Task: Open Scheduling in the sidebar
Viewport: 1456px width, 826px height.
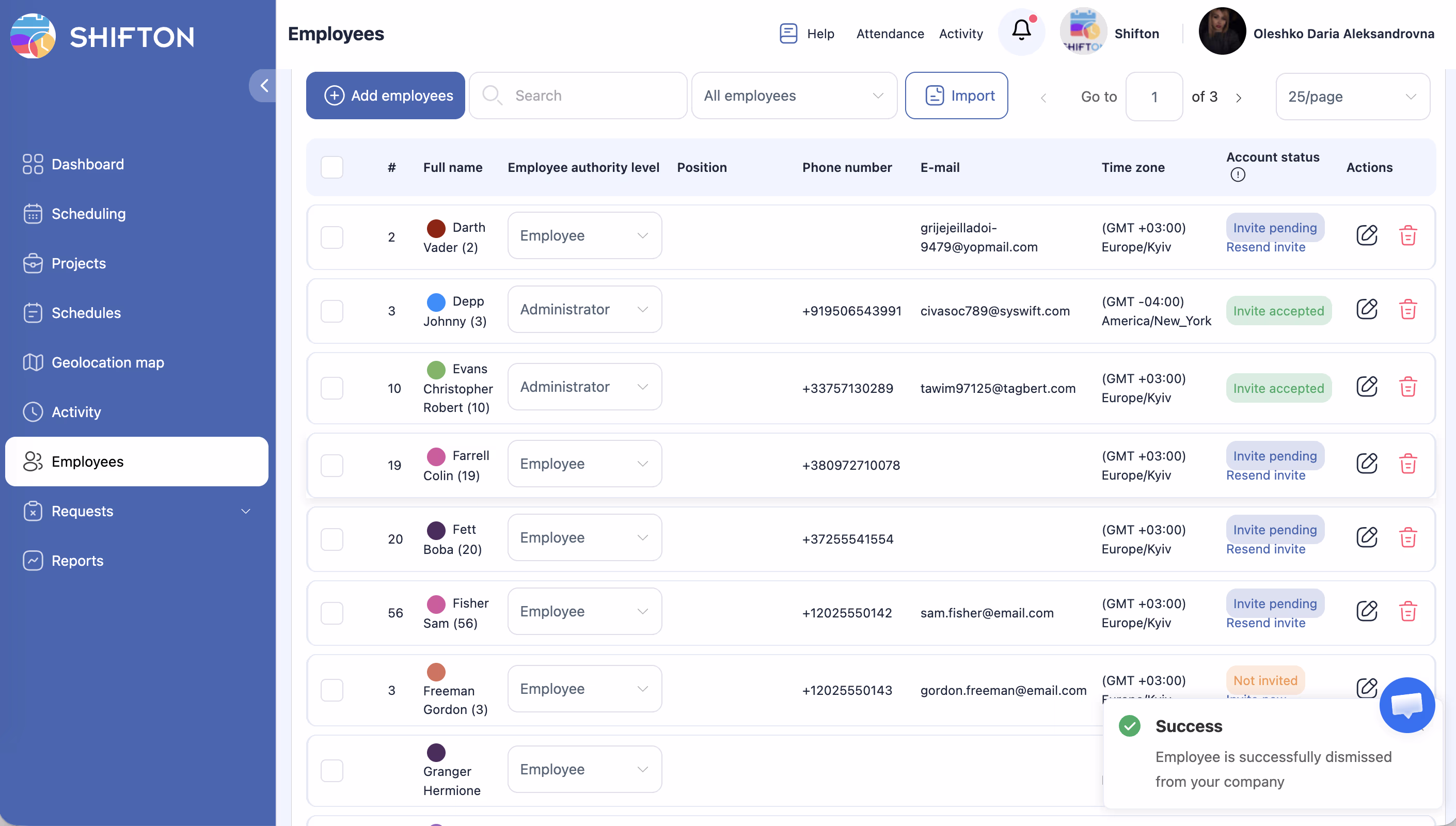Action: 88,214
